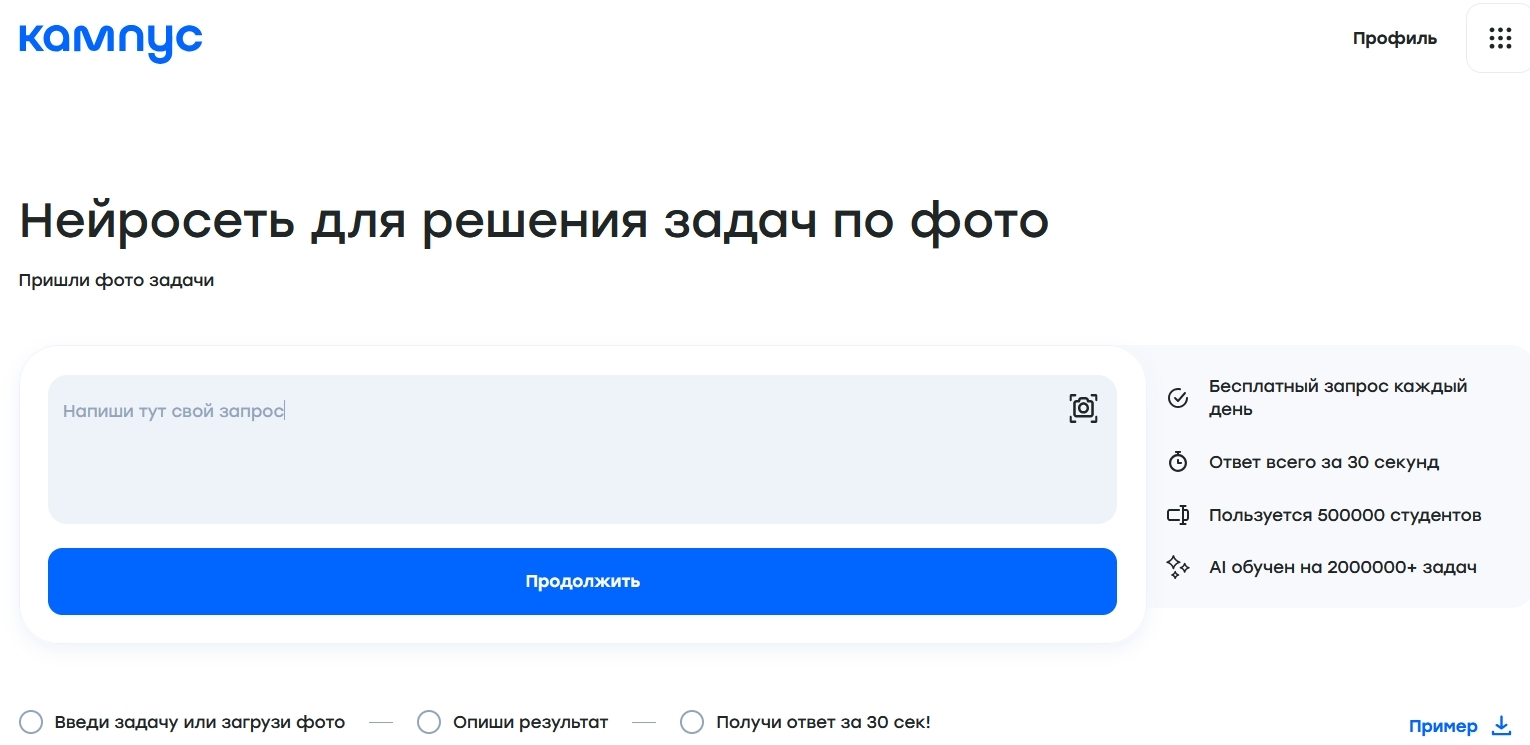Click the stopwatch icon beside Ответ всего
Image resolution: width=1530 pixels, height=745 pixels.
tap(1178, 462)
